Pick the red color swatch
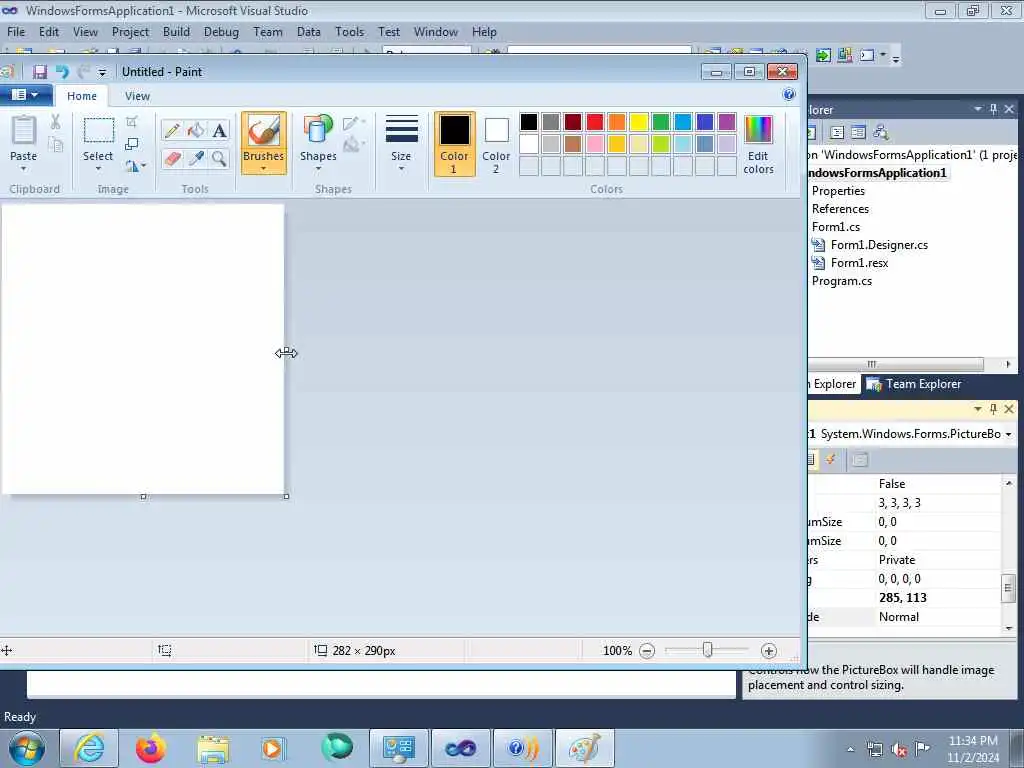Screen dimensions: 1024x768 [x=595, y=122]
